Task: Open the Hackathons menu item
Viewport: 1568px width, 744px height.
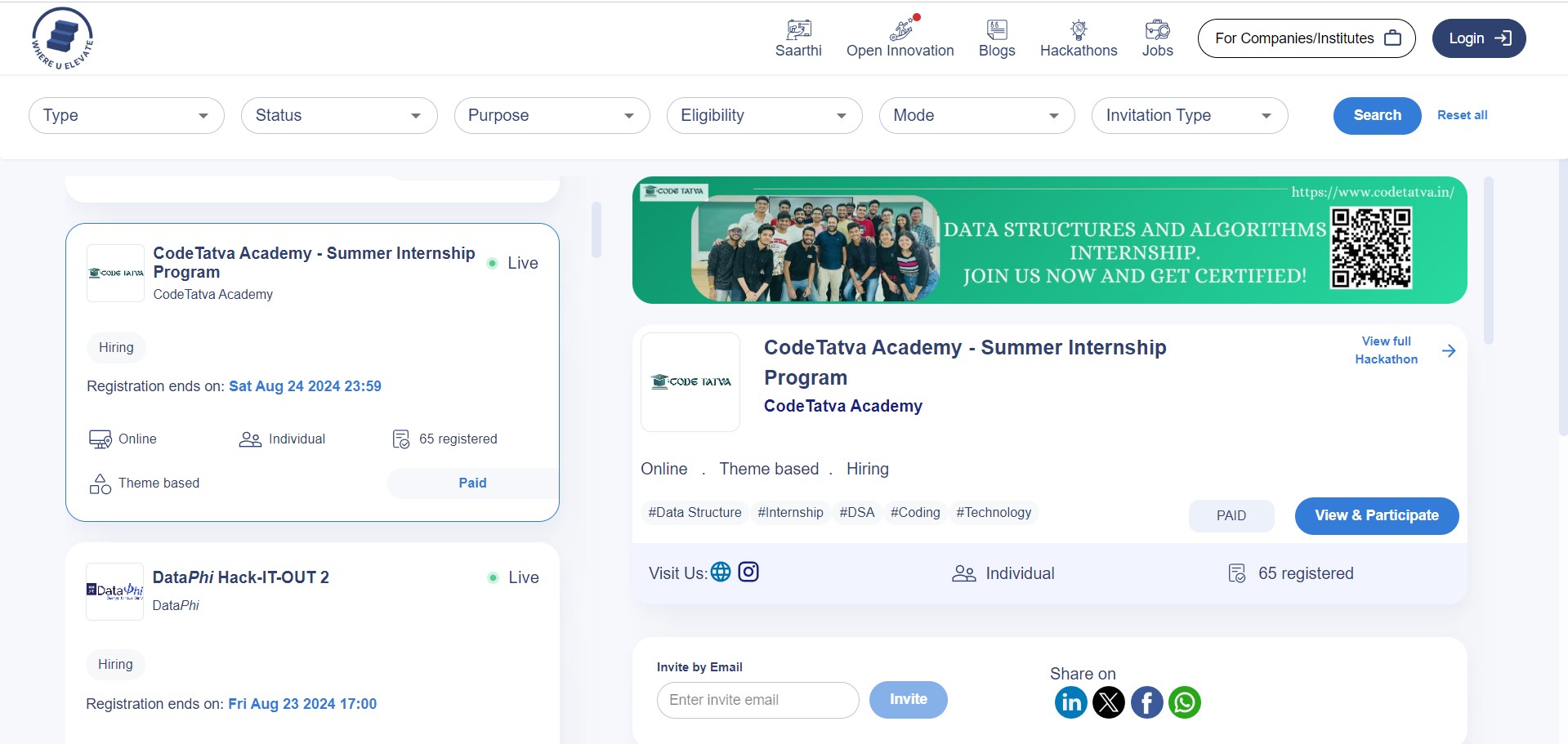Action: (1078, 38)
